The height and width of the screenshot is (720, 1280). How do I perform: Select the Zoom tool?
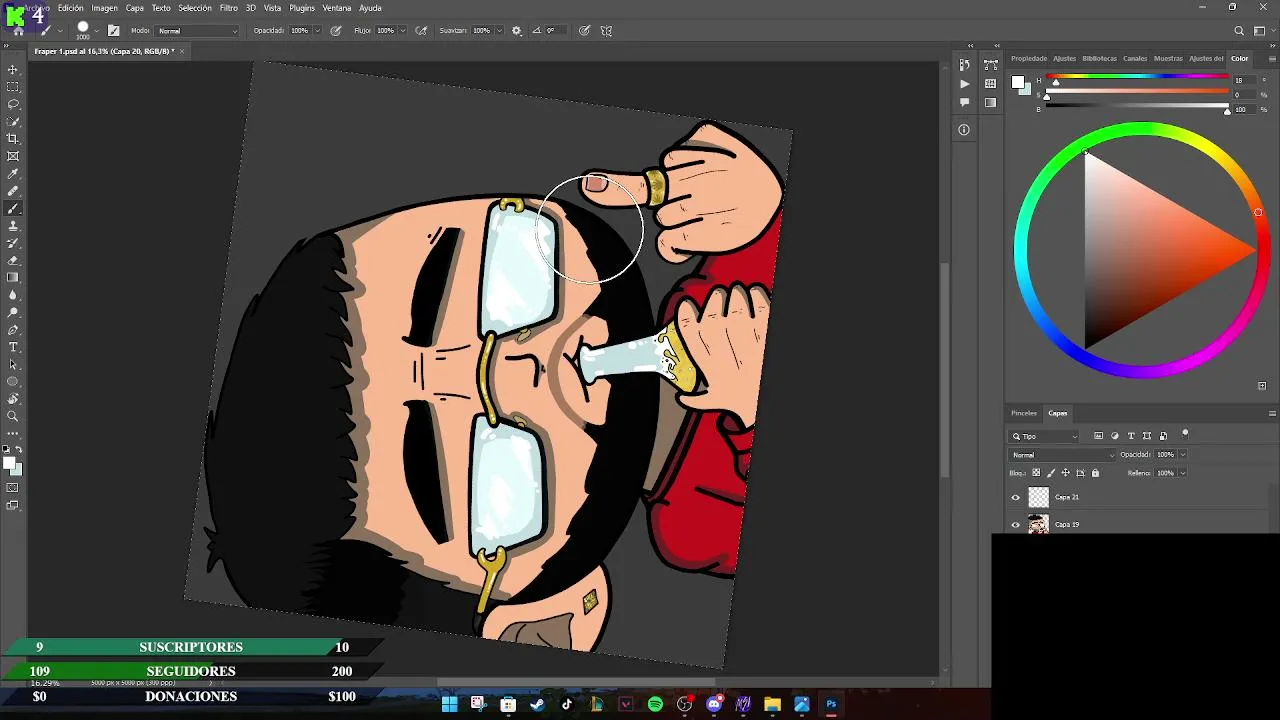pos(13,416)
